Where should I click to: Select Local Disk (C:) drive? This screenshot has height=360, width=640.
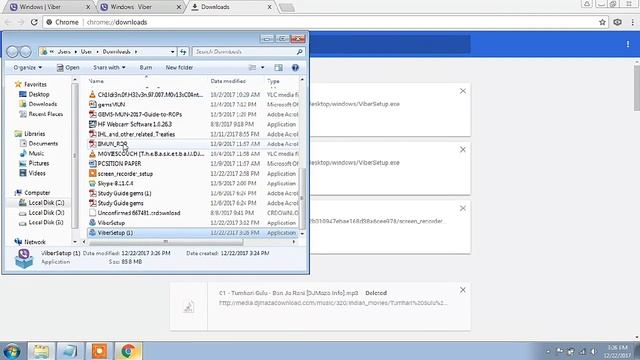click(x=46, y=203)
